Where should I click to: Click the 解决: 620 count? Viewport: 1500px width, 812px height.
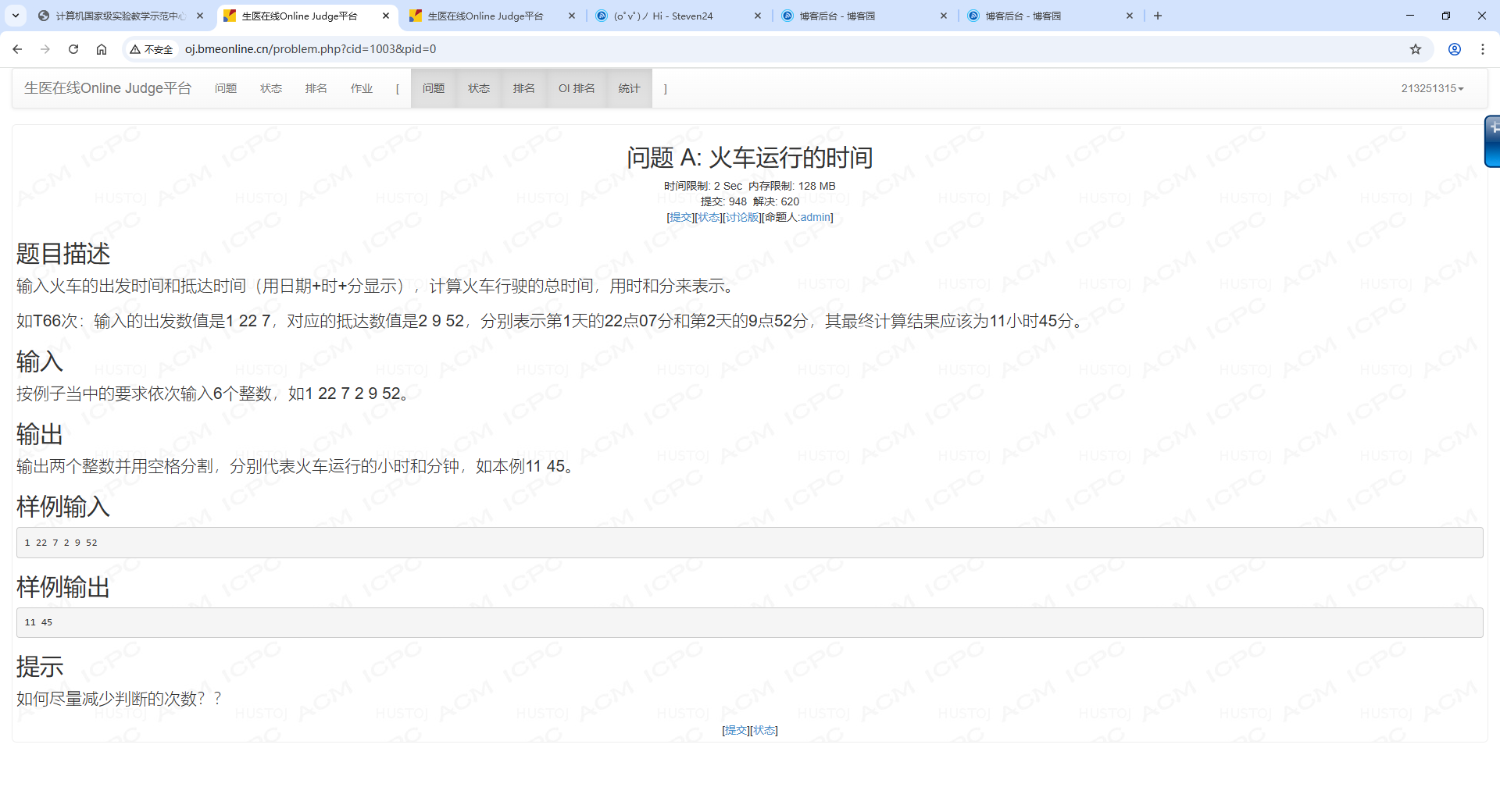coord(777,201)
